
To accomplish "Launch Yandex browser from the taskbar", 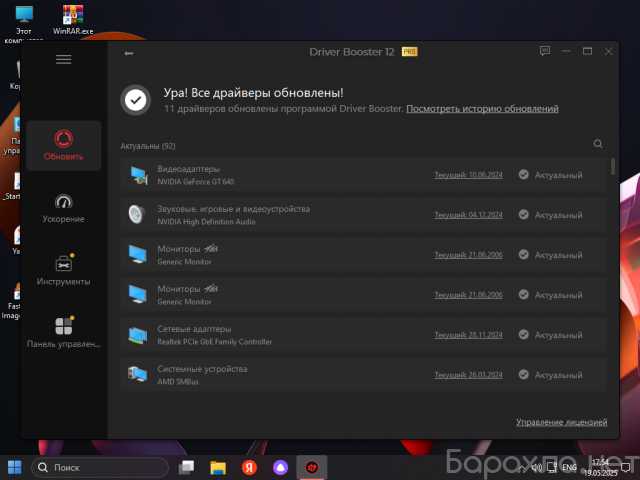I will pos(249,467).
